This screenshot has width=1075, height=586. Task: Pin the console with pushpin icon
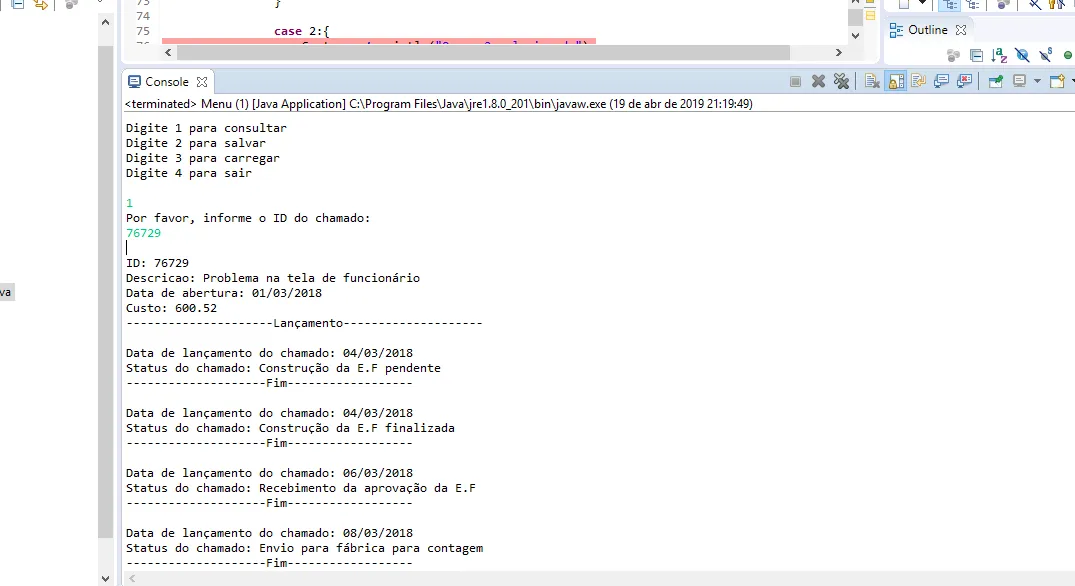(995, 82)
